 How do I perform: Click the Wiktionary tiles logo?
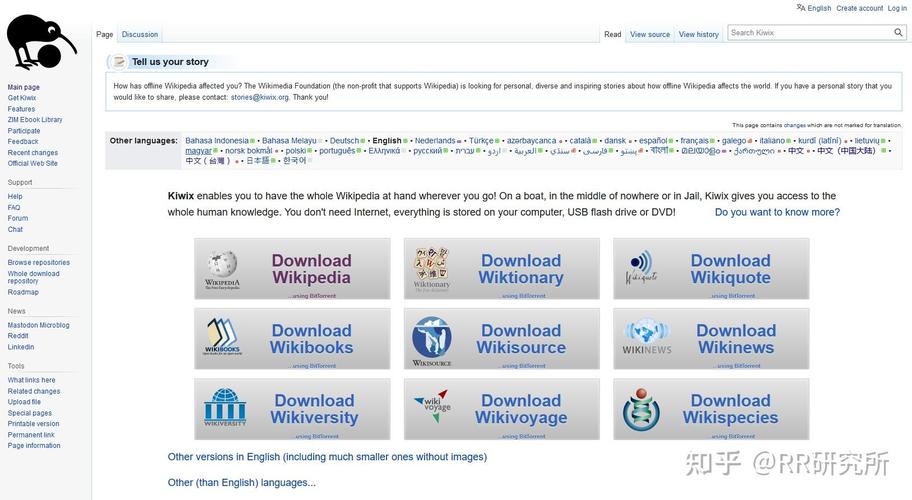tap(432, 269)
